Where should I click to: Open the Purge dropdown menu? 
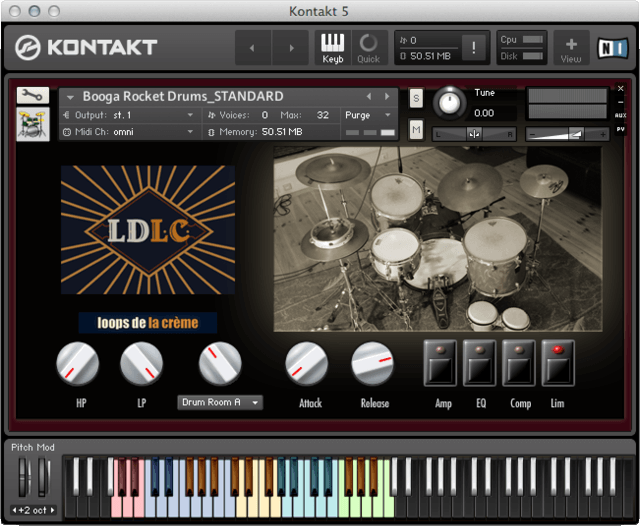click(369, 115)
